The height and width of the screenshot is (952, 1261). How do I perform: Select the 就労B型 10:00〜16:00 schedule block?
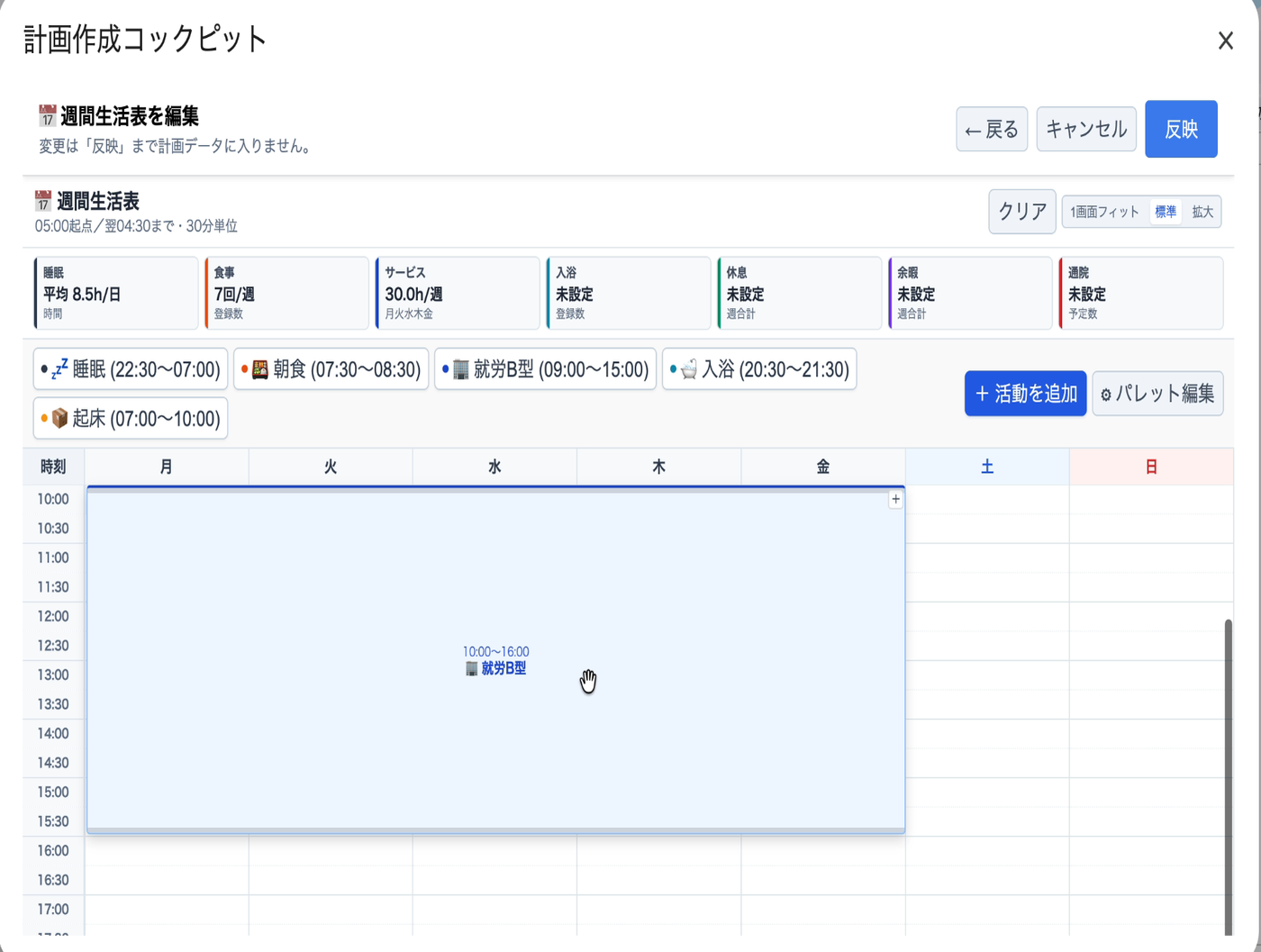click(496, 660)
